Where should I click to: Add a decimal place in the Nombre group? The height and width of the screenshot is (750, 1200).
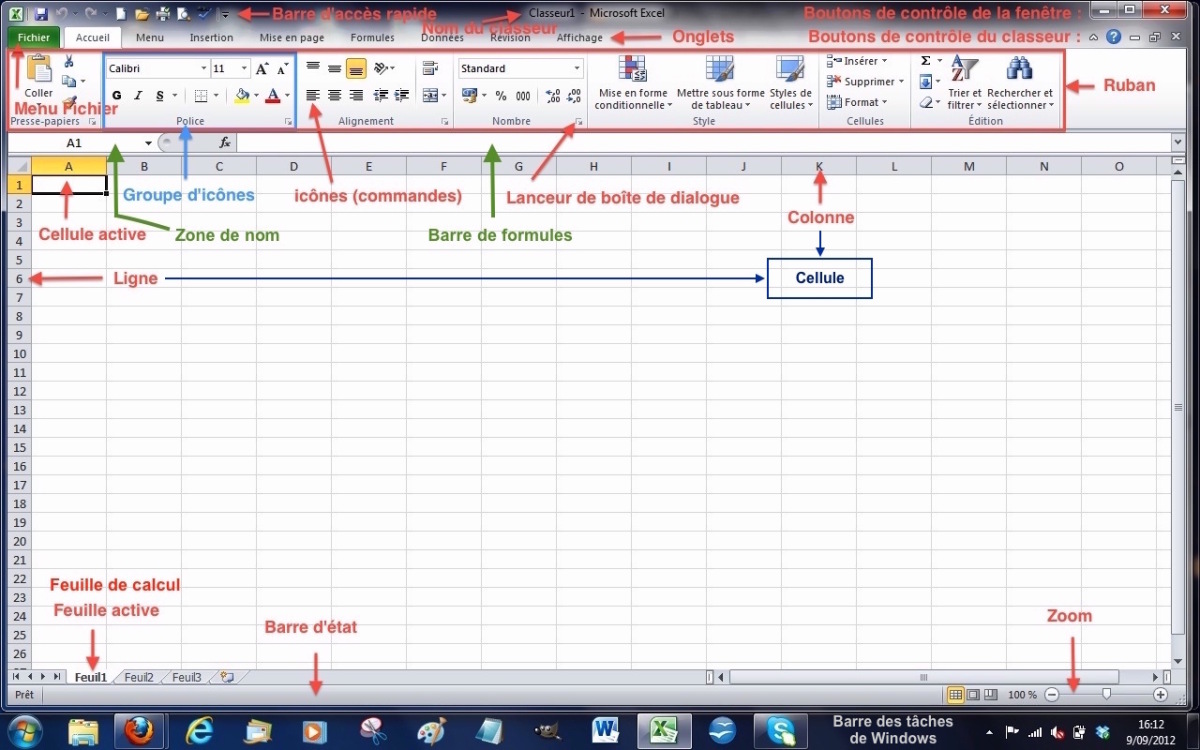(553, 96)
